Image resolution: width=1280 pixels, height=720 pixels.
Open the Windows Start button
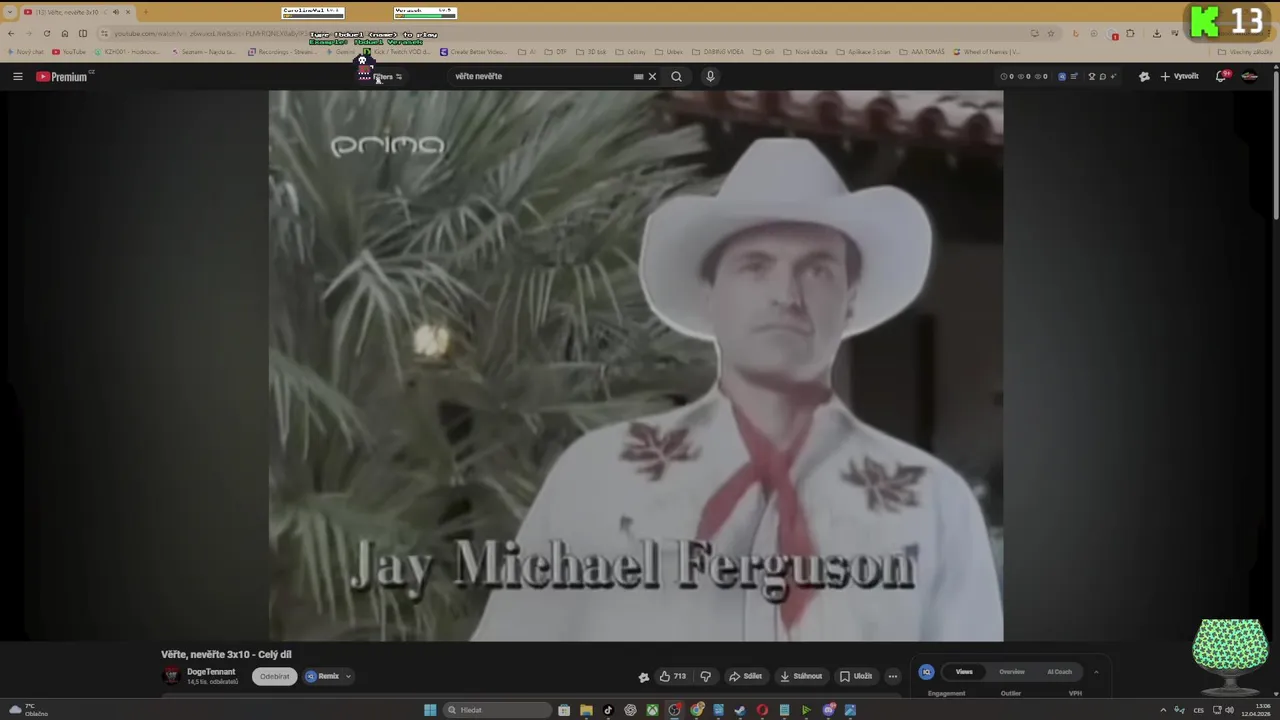[430, 710]
